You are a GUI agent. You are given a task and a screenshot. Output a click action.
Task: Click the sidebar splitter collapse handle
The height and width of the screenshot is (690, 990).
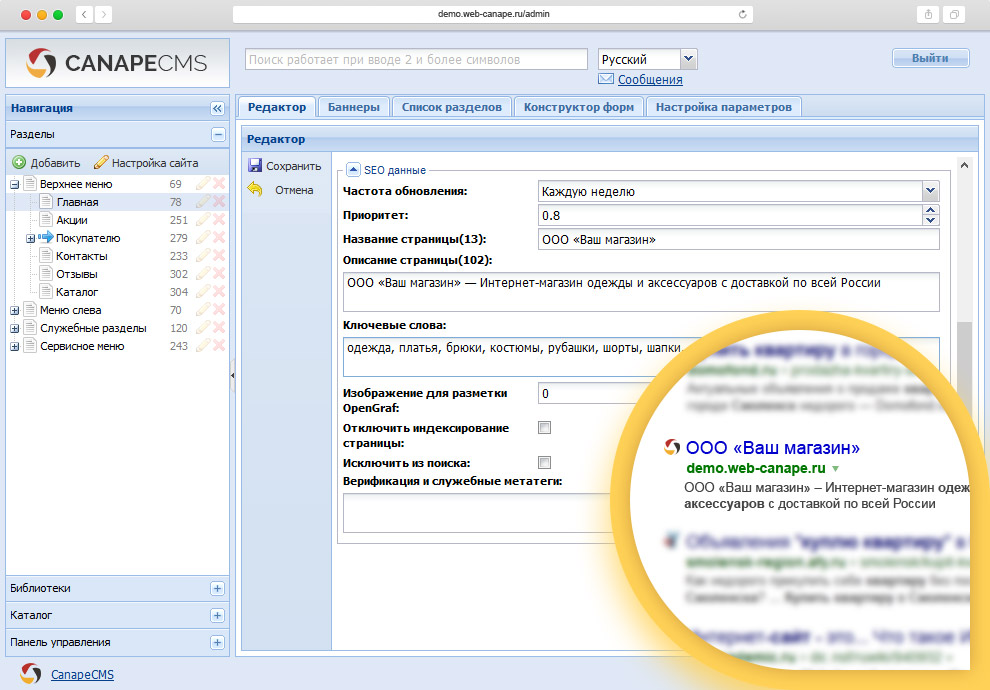[232, 375]
